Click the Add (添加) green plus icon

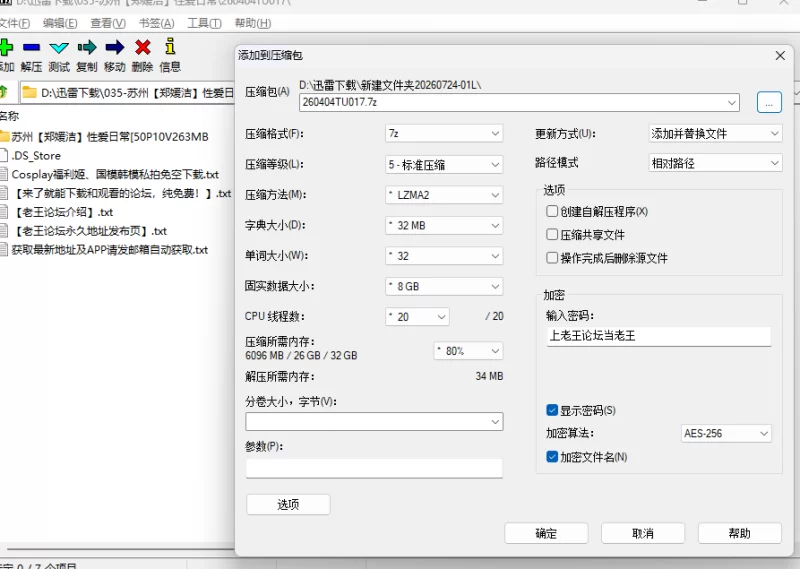[x=6, y=47]
